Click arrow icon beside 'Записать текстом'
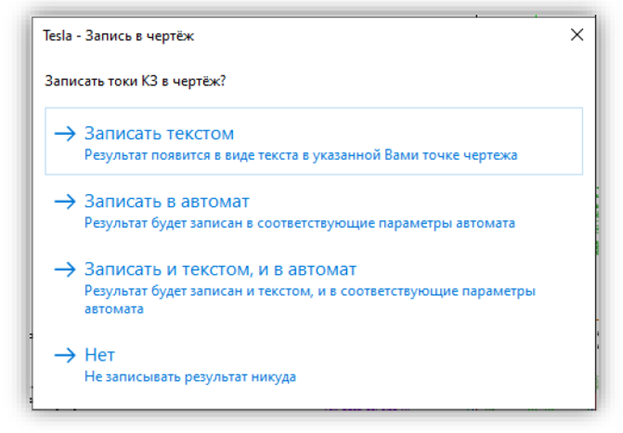 [x=65, y=133]
